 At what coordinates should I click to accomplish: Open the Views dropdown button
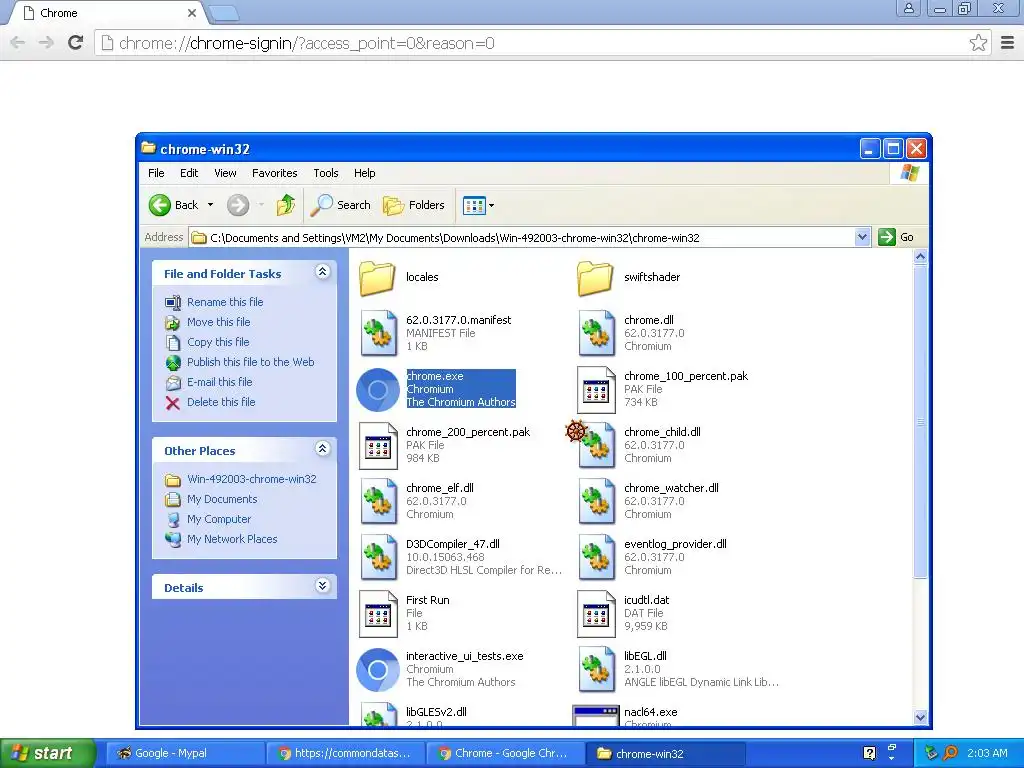[x=479, y=206]
